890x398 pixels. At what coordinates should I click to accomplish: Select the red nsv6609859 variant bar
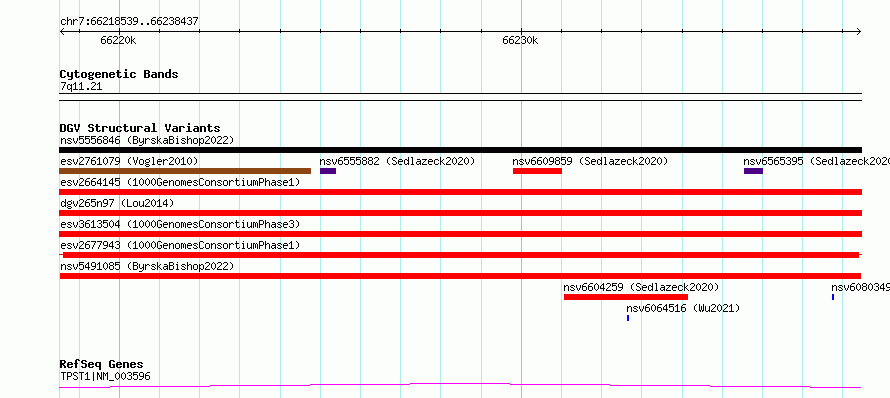[538, 171]
